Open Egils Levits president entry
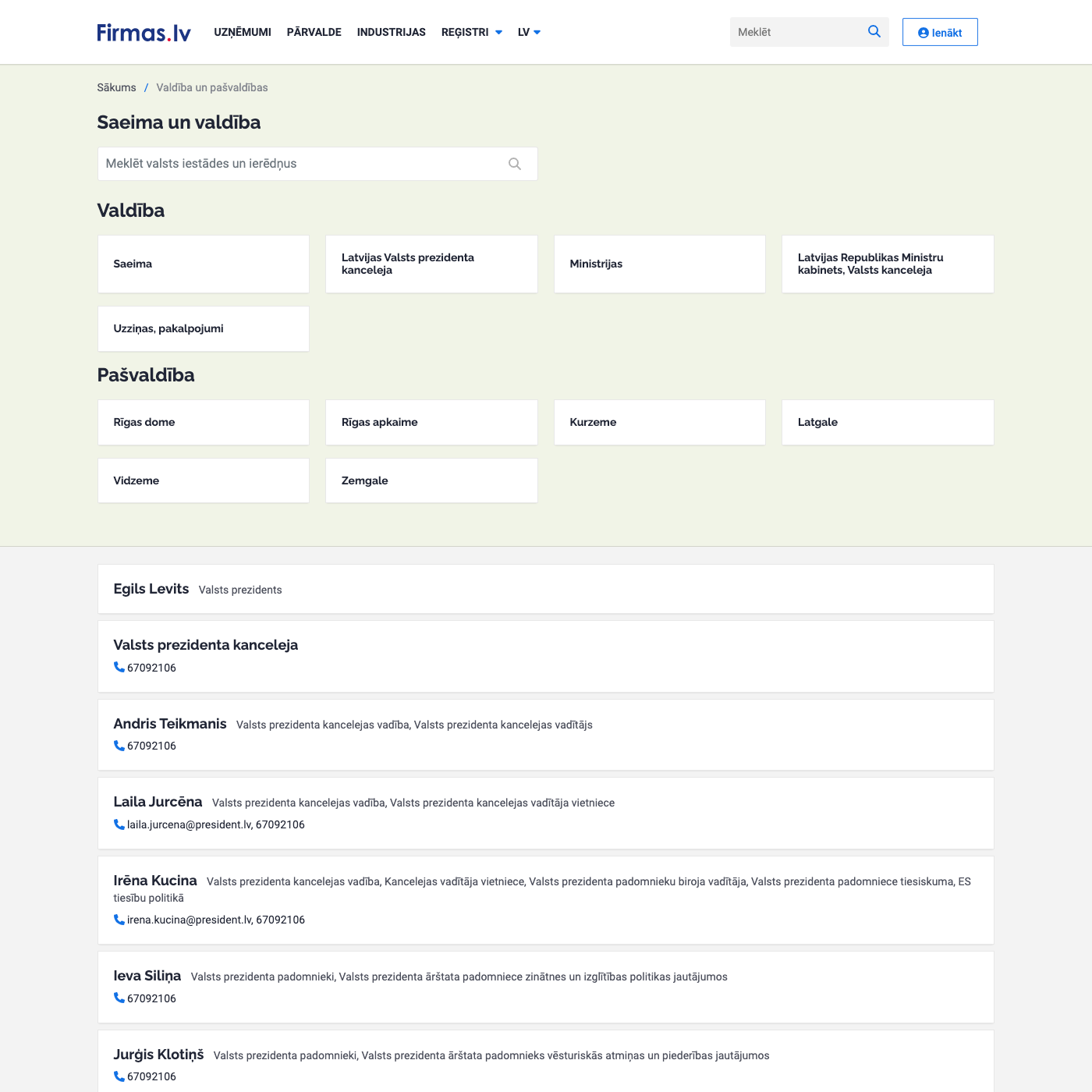The image size is (1092, 1092). tap(151, 589)
